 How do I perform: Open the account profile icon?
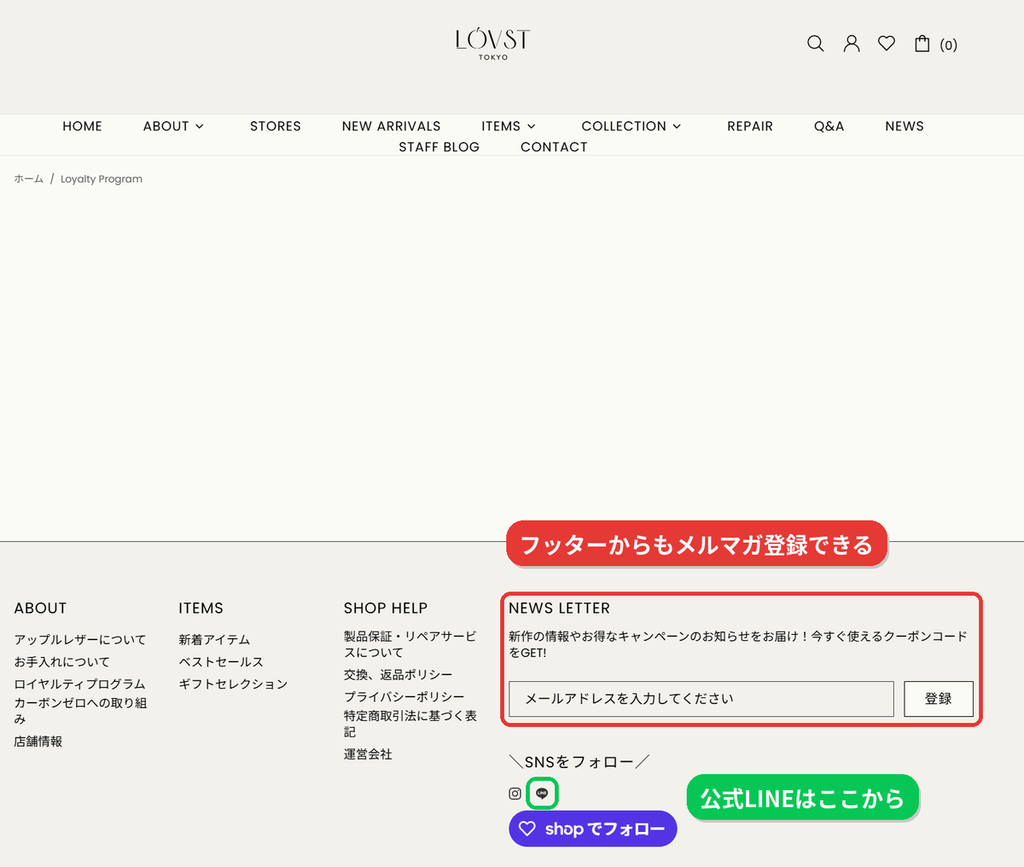pyautogui.click(x=852, y=44)
